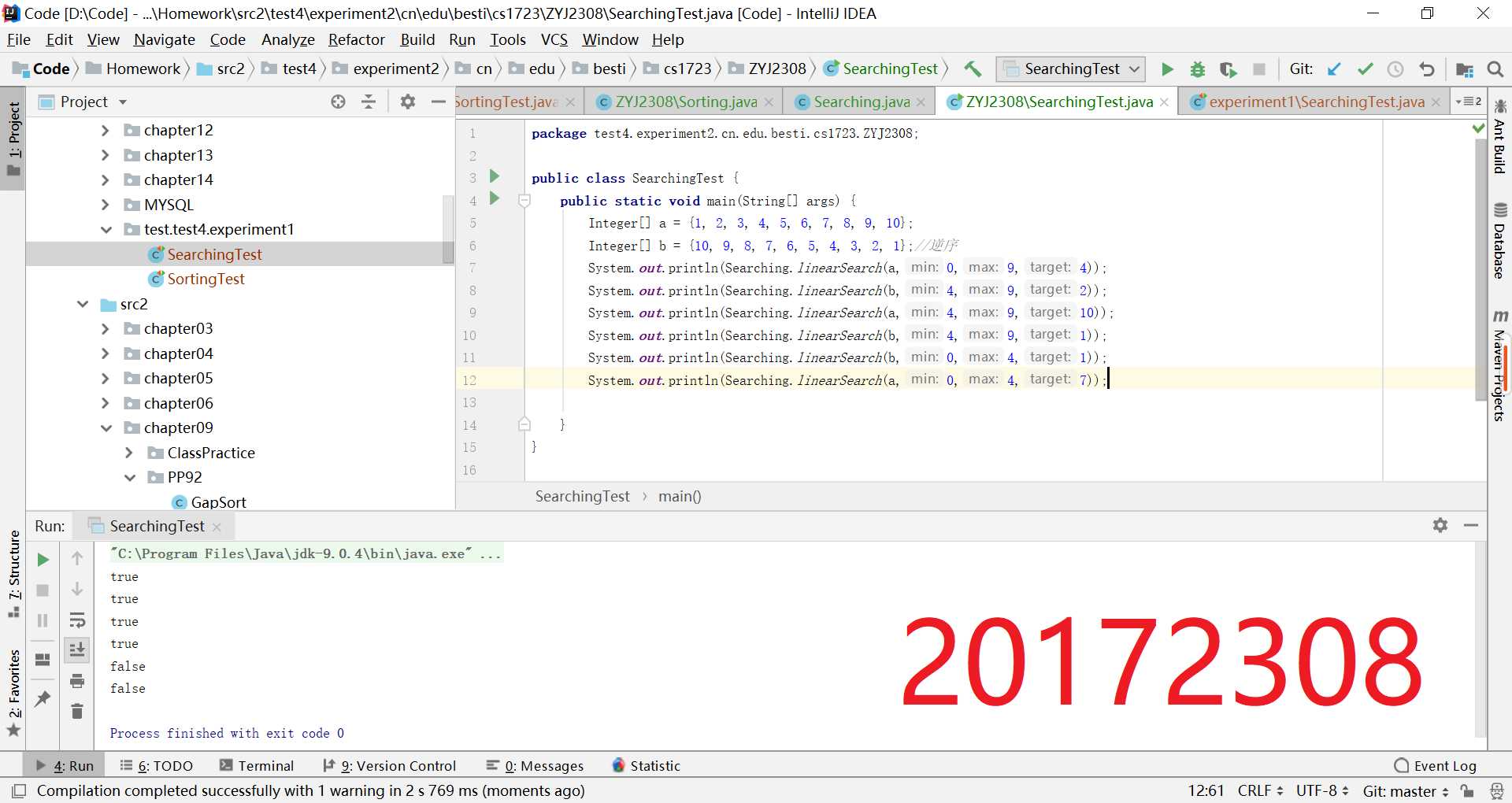Image resolution: width=1512 pixels, height=803 pixels.
Task: Collapse the src2 folder
Action: [x=82, y=305]
